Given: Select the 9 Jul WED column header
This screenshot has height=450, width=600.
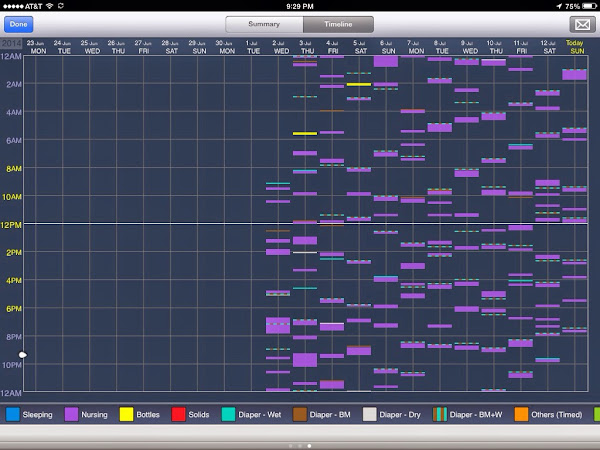Looking at the screenshot, I should click(x=469, y=47).
